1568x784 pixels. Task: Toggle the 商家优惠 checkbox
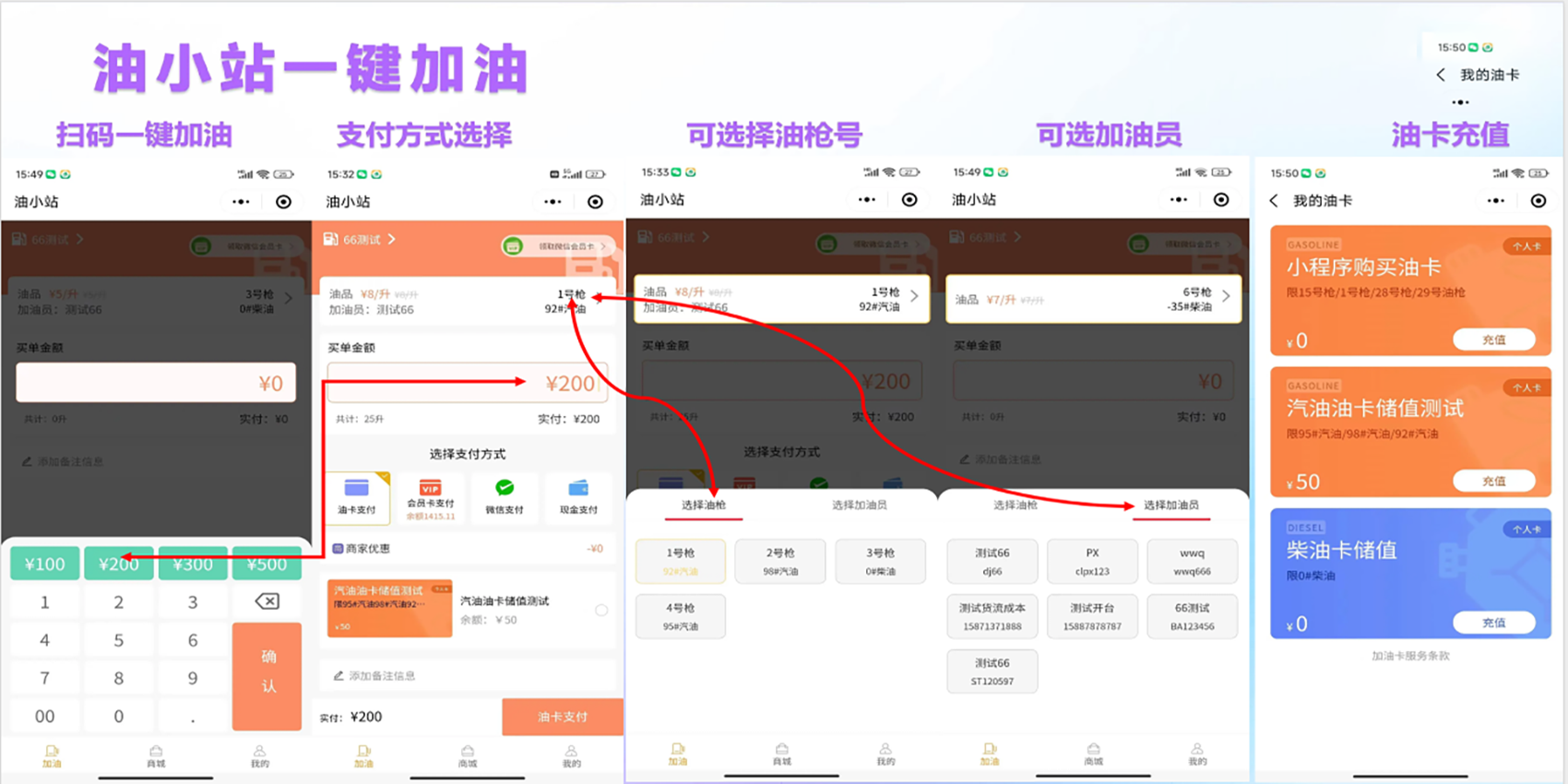338,549
